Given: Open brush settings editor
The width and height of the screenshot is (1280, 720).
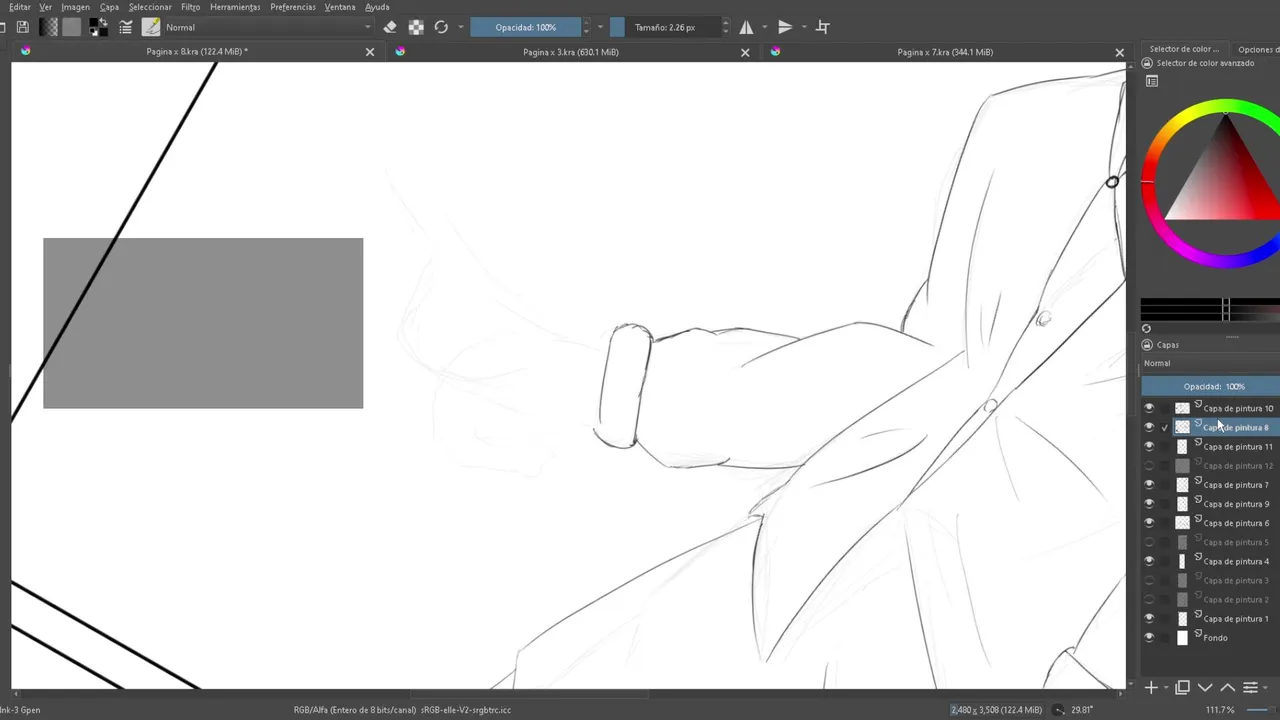Looking at the screenshot, I should (125, 27).
